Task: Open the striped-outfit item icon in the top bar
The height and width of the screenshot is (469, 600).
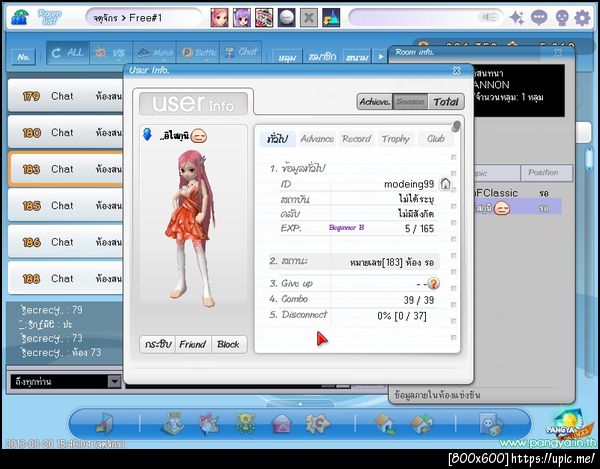Action: (264, 18)
